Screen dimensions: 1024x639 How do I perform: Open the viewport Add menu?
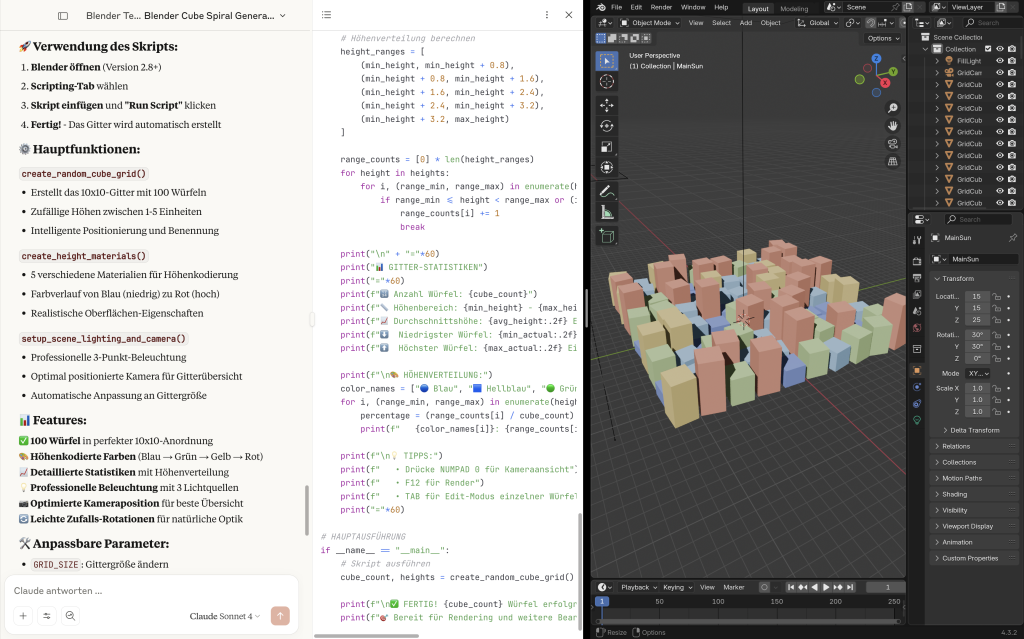[x=746, y=23]
